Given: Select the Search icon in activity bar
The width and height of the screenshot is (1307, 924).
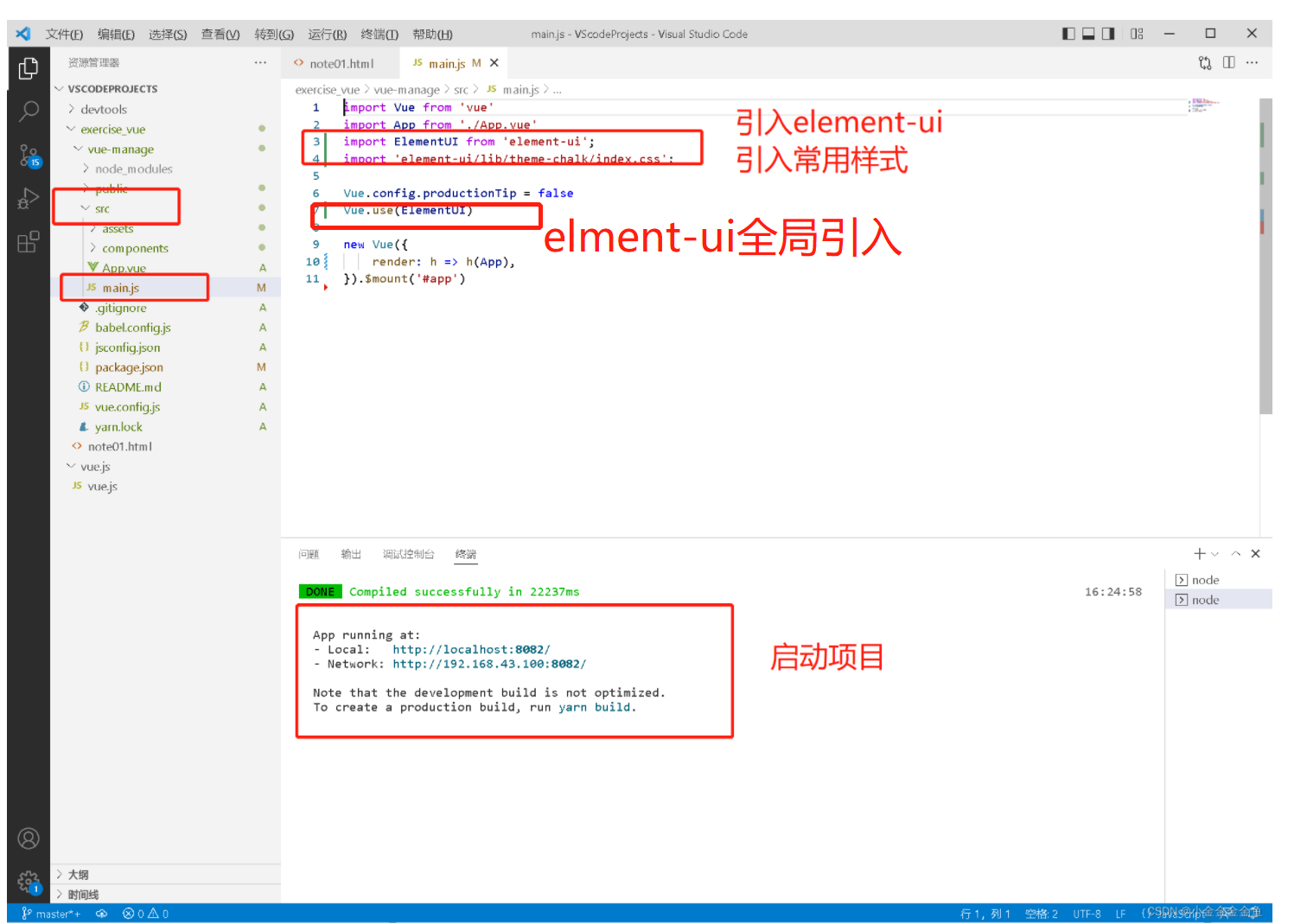Looking at the screenshot, I should tap(29, 112).
